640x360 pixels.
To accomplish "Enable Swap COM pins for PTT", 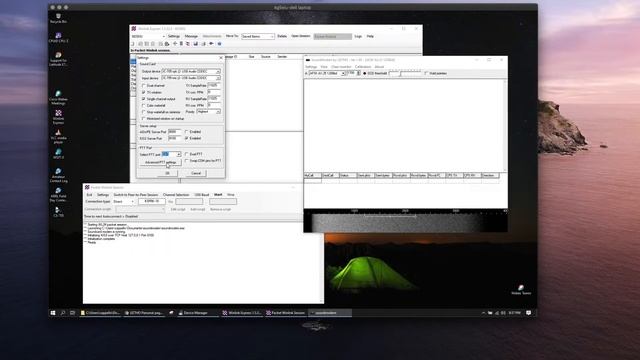I will pyautogui.click(x=187, y=161).
